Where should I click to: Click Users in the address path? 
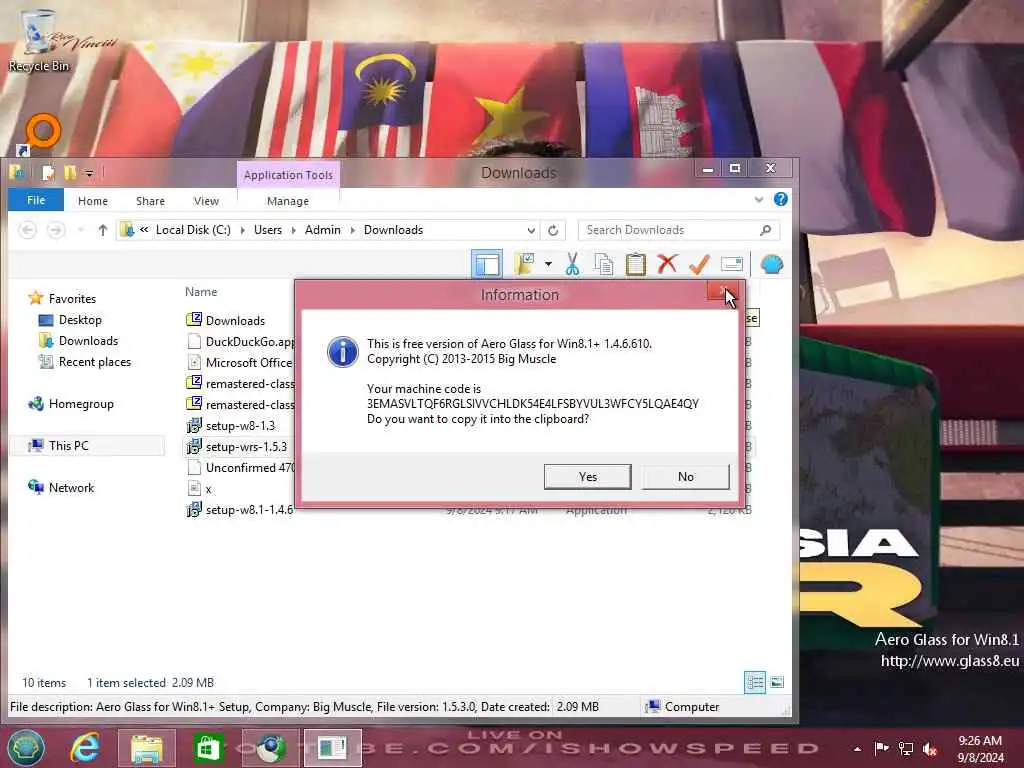coord(268,230)
